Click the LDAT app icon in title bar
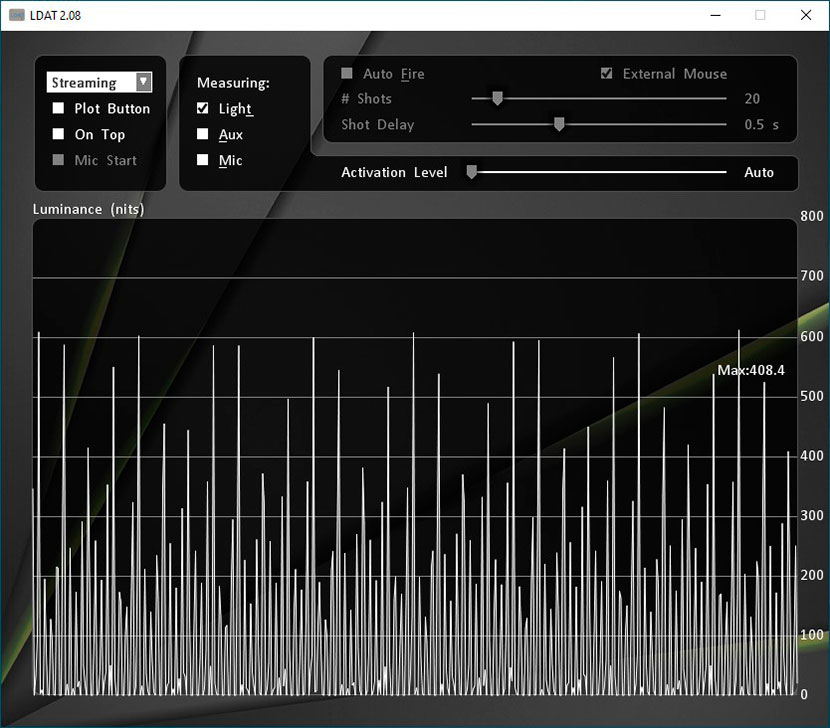Image resolution: width=830 pixels, height=728 pixels. 16,15
